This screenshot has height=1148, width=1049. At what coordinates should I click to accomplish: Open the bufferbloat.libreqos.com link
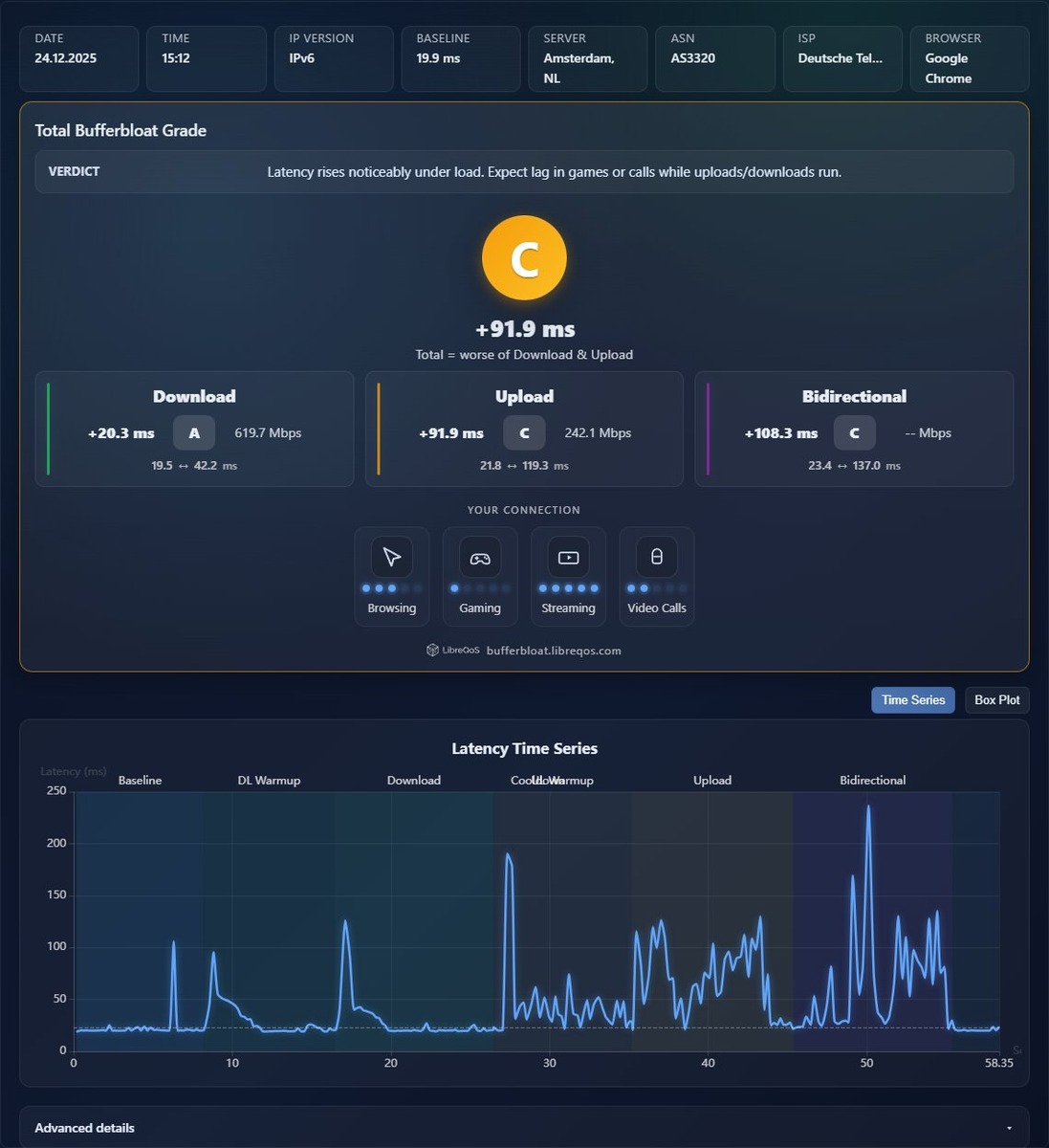pyautogui.click(x=554, y=651)
